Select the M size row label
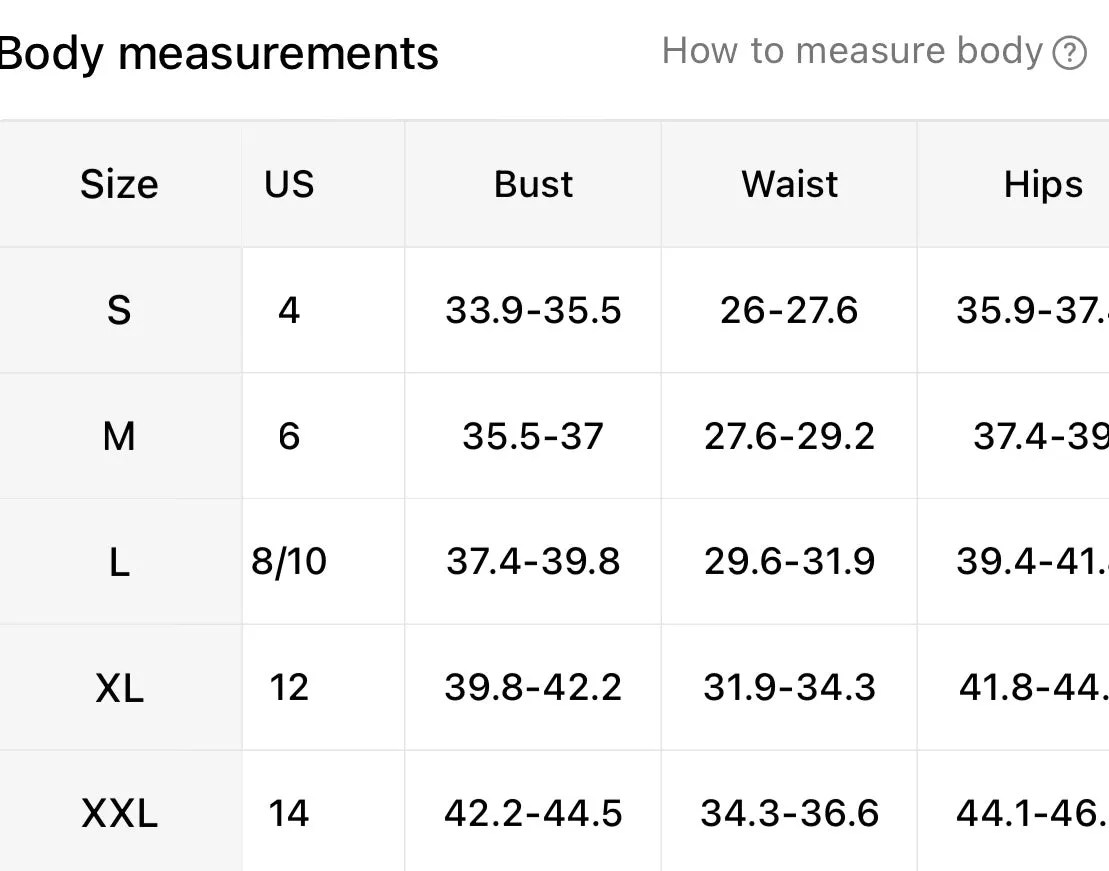Image resolution: width=1109 pixels, height=871 pixels. pos(119,436)
